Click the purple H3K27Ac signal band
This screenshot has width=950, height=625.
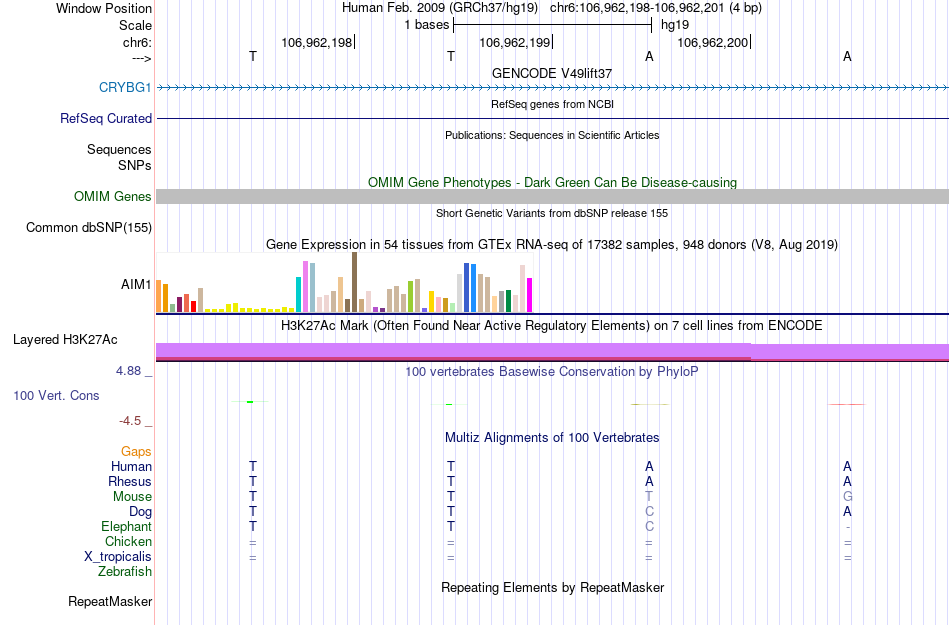[x=552, y=351]
